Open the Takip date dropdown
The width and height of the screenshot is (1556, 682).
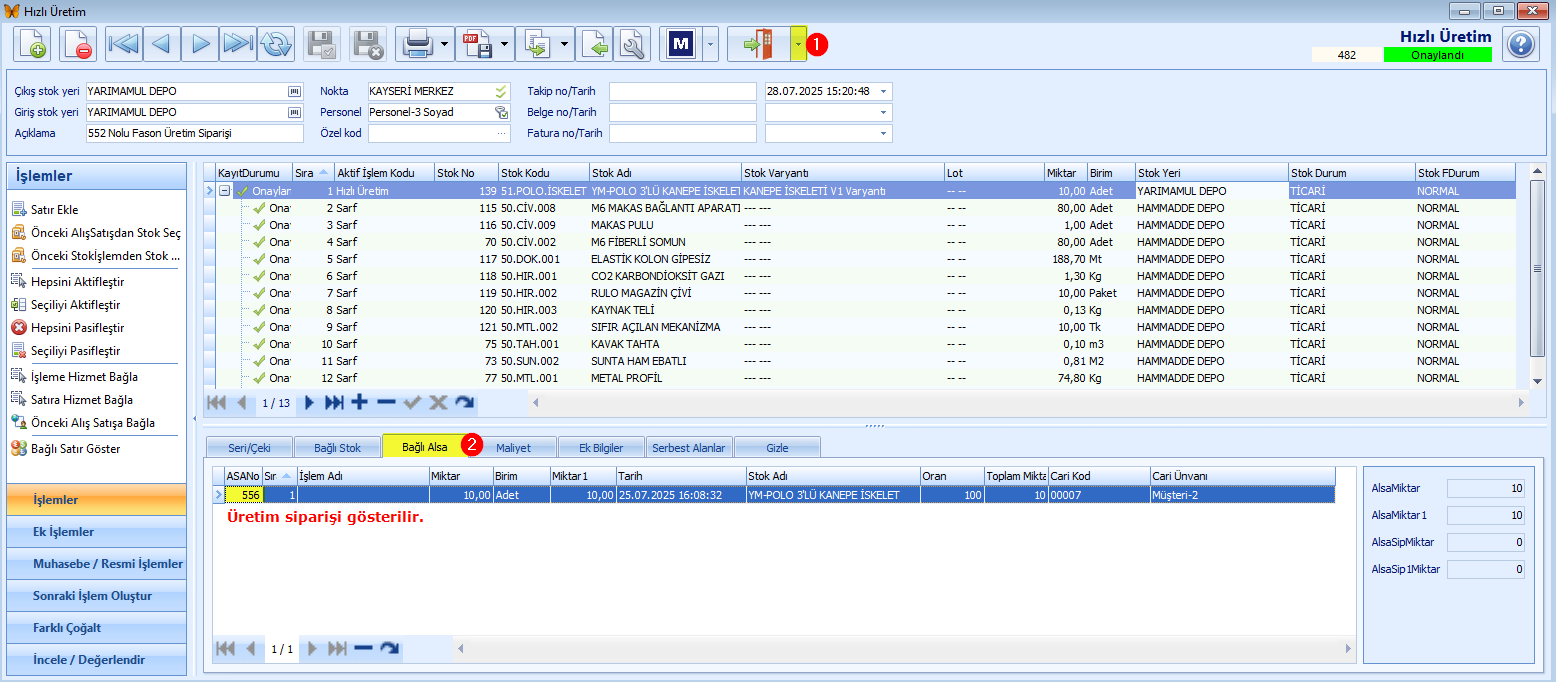(884, 91)
